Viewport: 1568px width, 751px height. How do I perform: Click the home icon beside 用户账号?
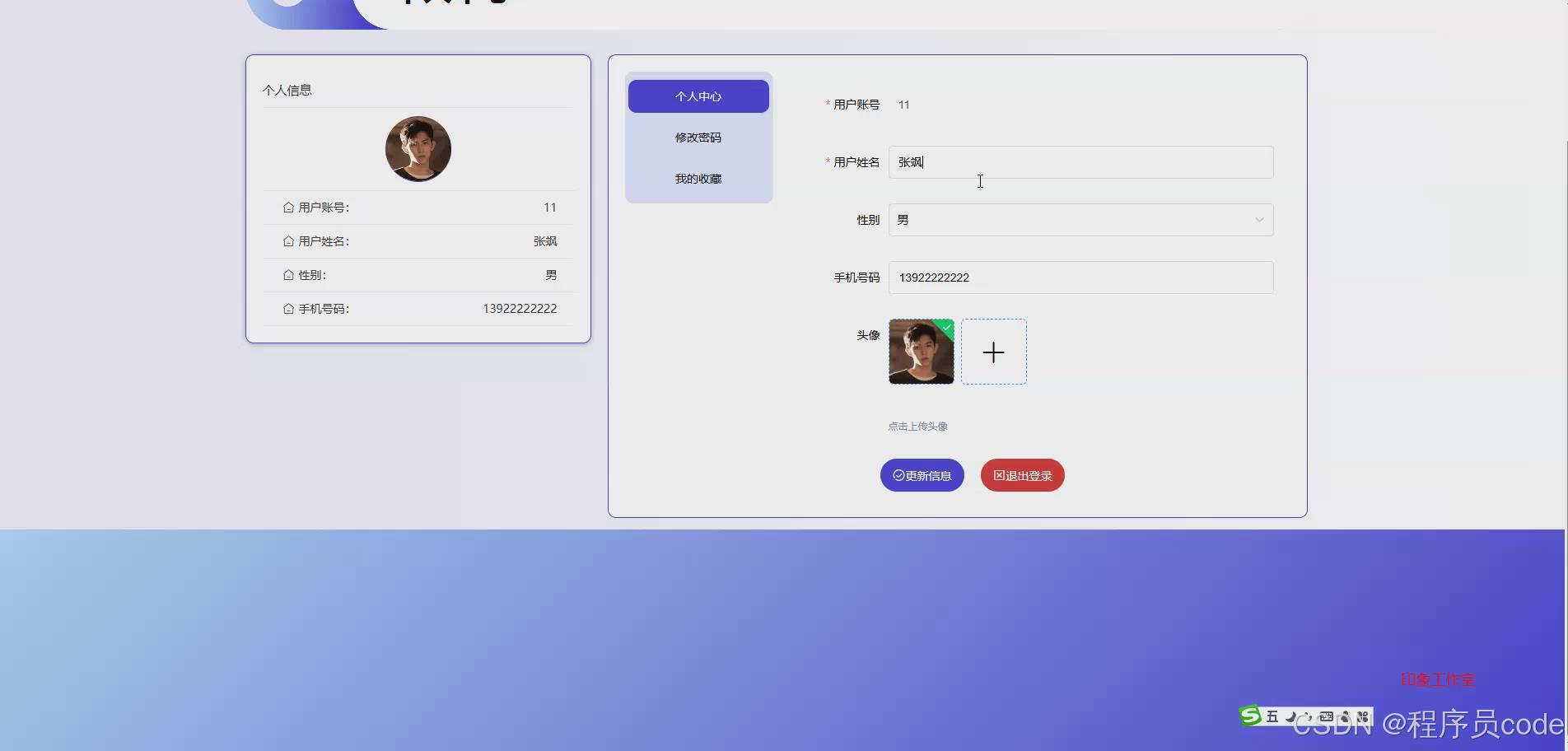click(x=287, y=208)
